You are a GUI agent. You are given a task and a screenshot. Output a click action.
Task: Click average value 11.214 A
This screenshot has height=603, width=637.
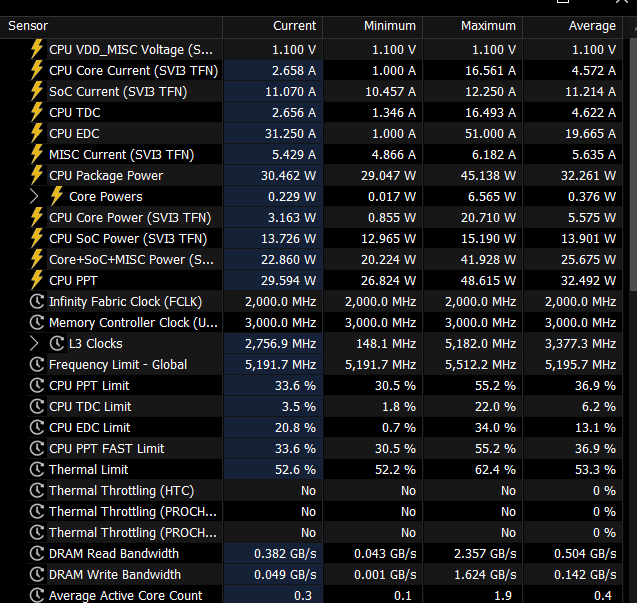591,92
